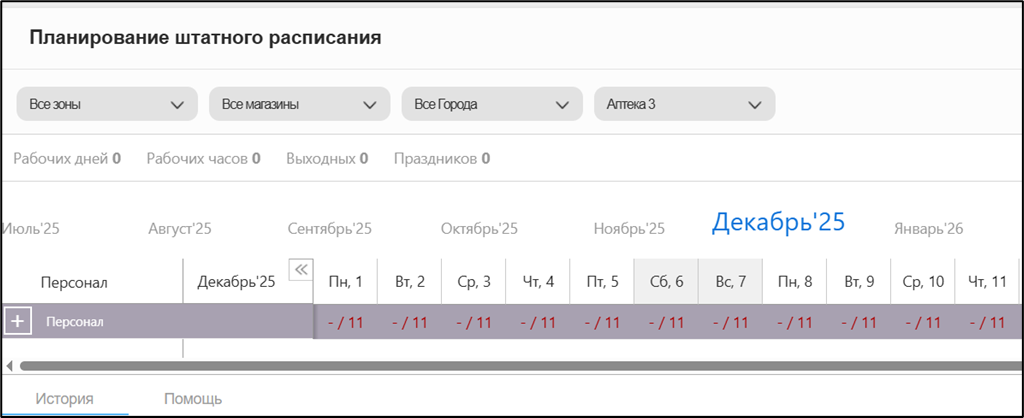1024x418 pixels.
Task: Click the Персонал column header
Action: [x=74, y=282]
